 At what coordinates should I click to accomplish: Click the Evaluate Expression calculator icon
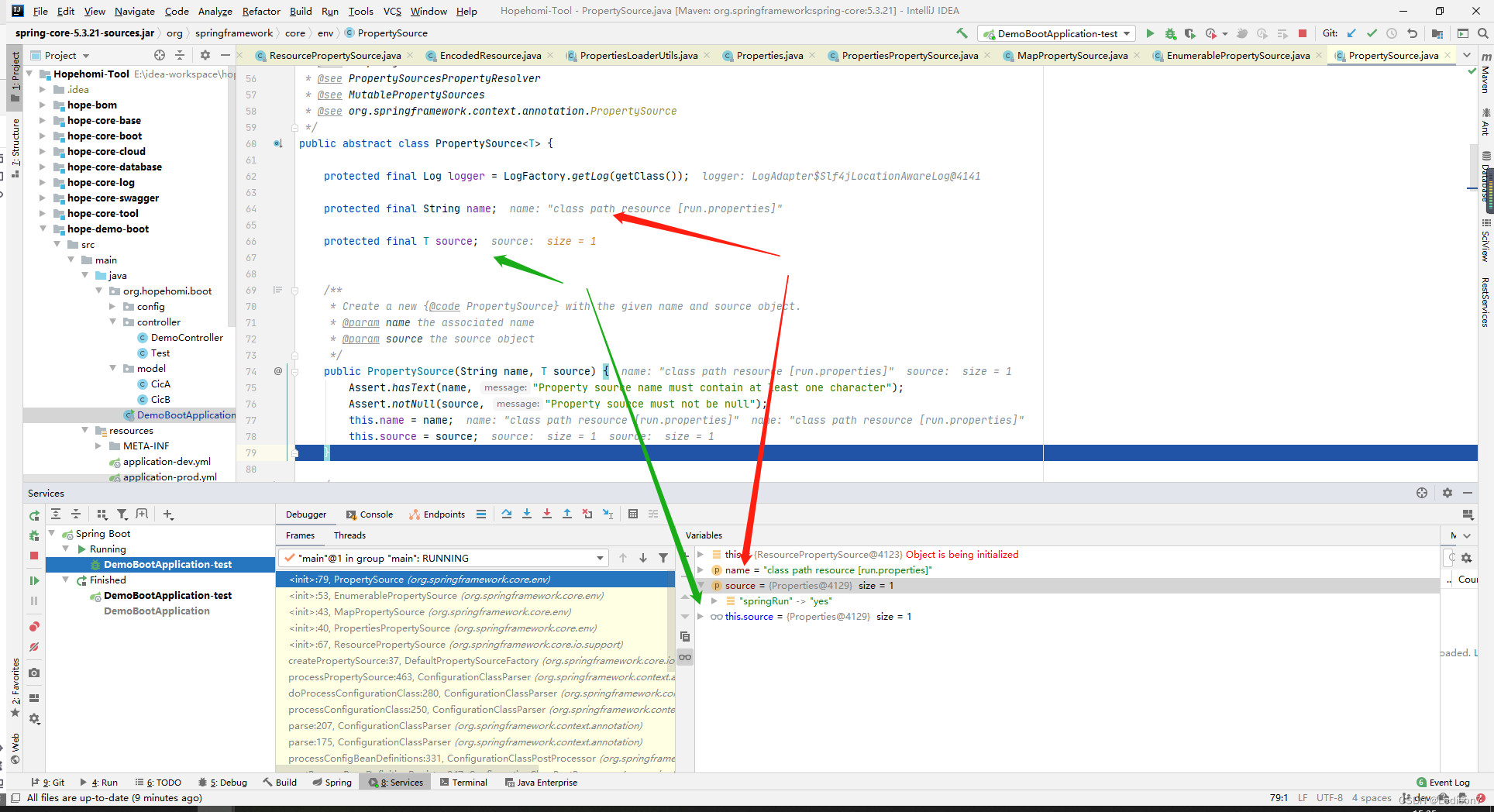(633, 514)
